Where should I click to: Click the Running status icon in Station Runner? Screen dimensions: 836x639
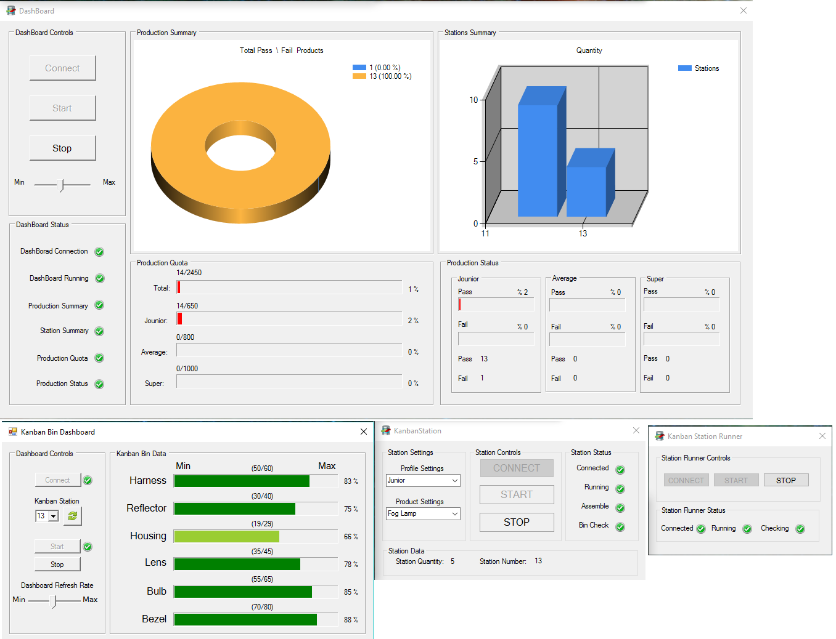[747, 529]
